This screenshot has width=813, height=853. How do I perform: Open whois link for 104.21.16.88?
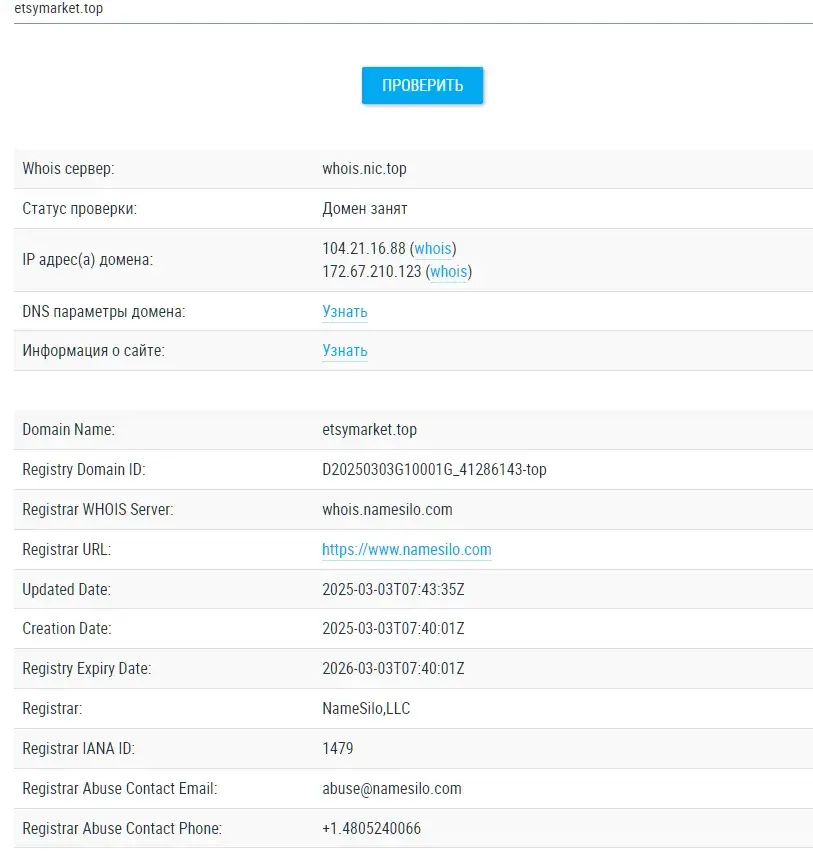coord(433,249)
